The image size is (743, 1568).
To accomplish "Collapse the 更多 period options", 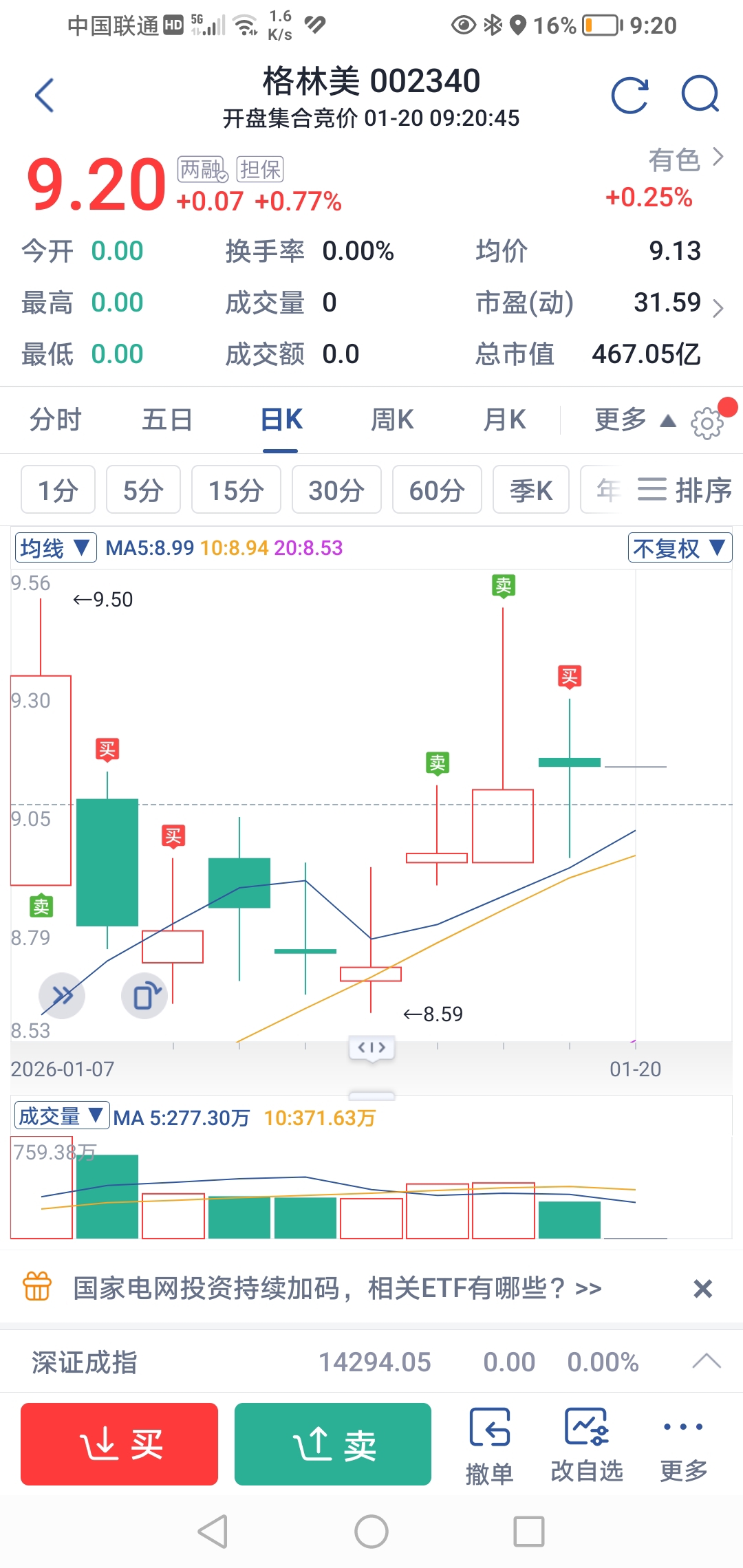I will pos(634,420).
